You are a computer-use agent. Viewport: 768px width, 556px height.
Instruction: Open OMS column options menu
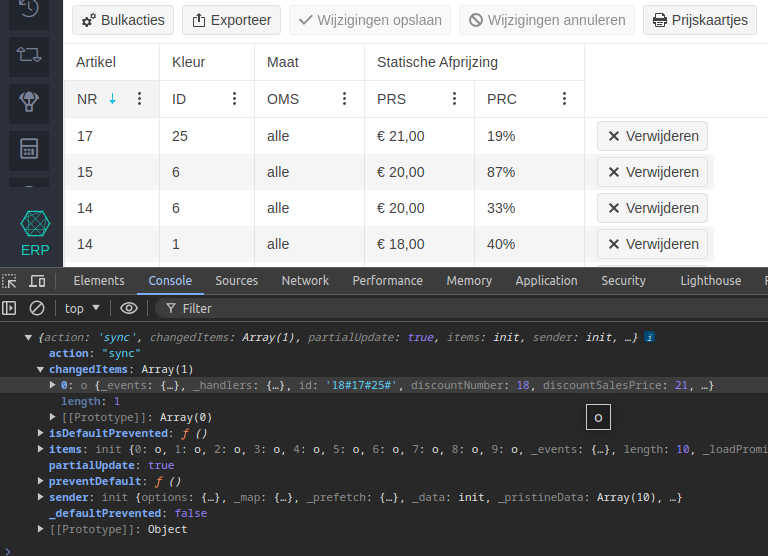tap(344, 99)
